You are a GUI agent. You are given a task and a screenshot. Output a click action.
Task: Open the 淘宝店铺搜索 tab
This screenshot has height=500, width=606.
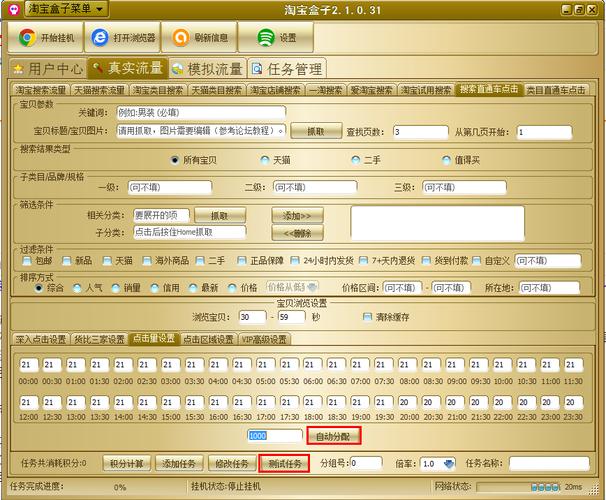[276, 90]
